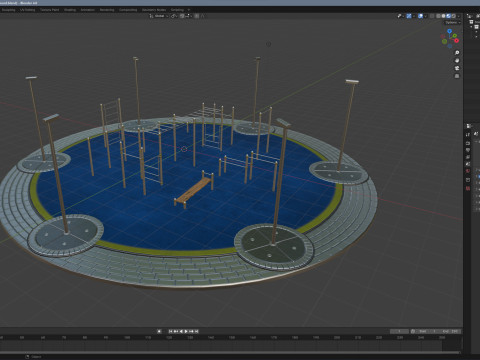Image resolution: width=480 pixels, height=360 pixels.
Task: Switch to the UV Editing workspace tab
Action: [28, 10]
